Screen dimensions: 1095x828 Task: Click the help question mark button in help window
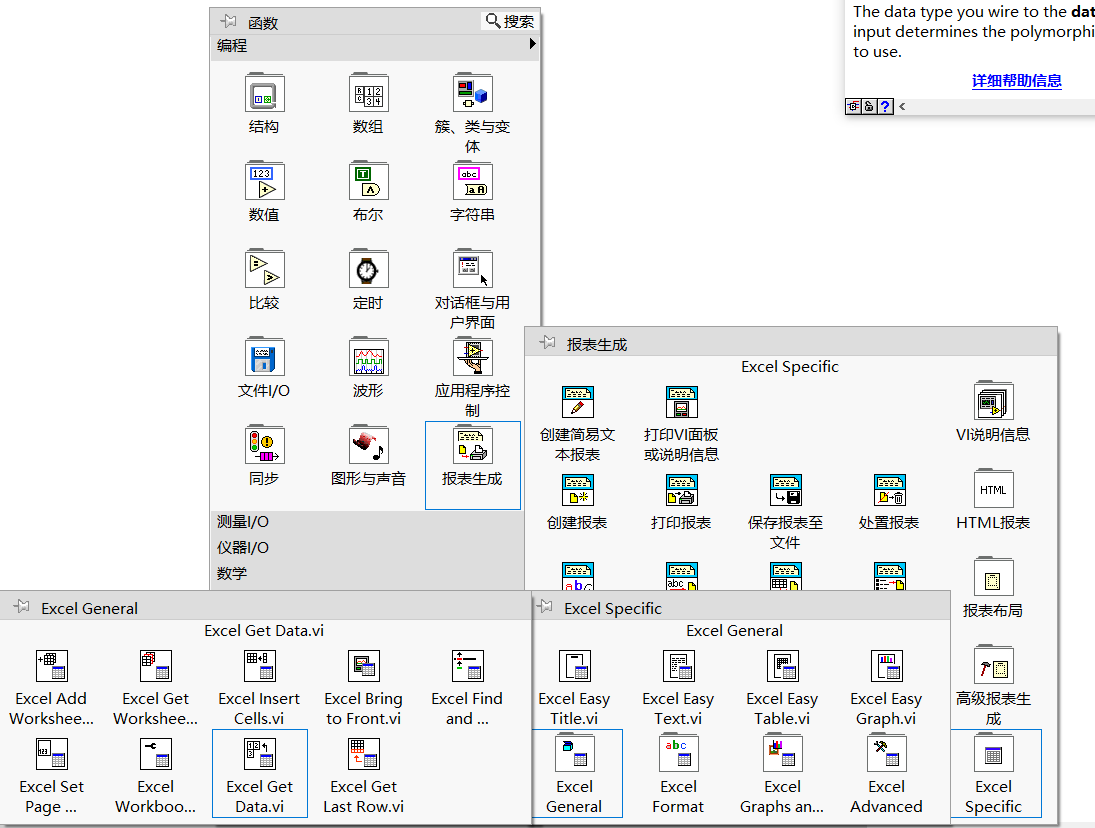(x=887, y=105)
